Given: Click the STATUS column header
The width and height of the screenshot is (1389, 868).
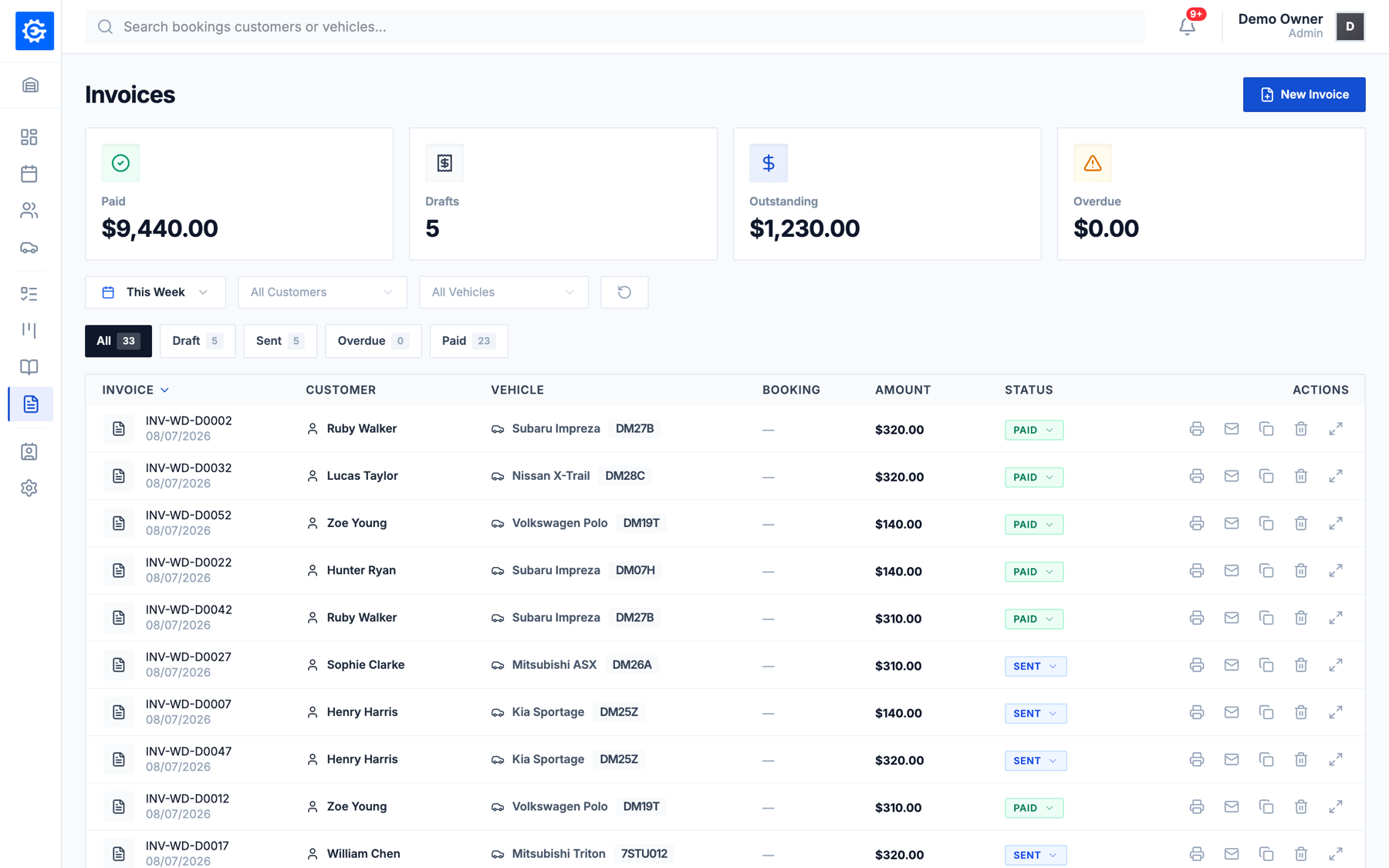Looking at the screenshot, I should coord(1029,390).
